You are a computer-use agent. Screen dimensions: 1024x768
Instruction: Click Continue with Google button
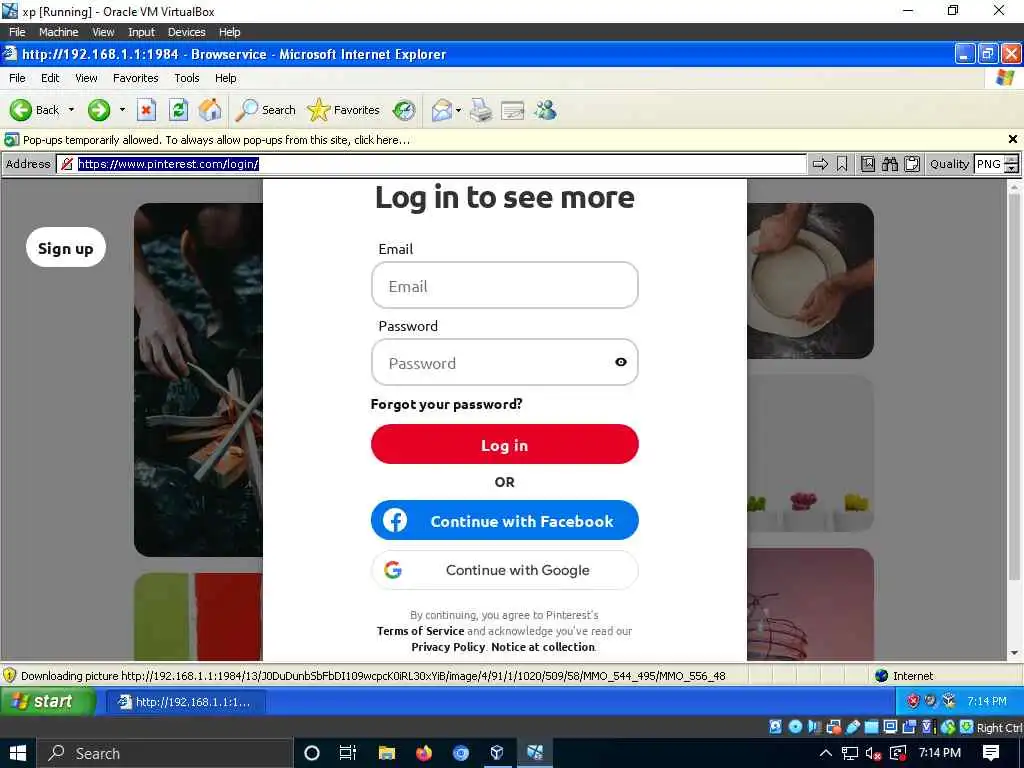[504, 570]
